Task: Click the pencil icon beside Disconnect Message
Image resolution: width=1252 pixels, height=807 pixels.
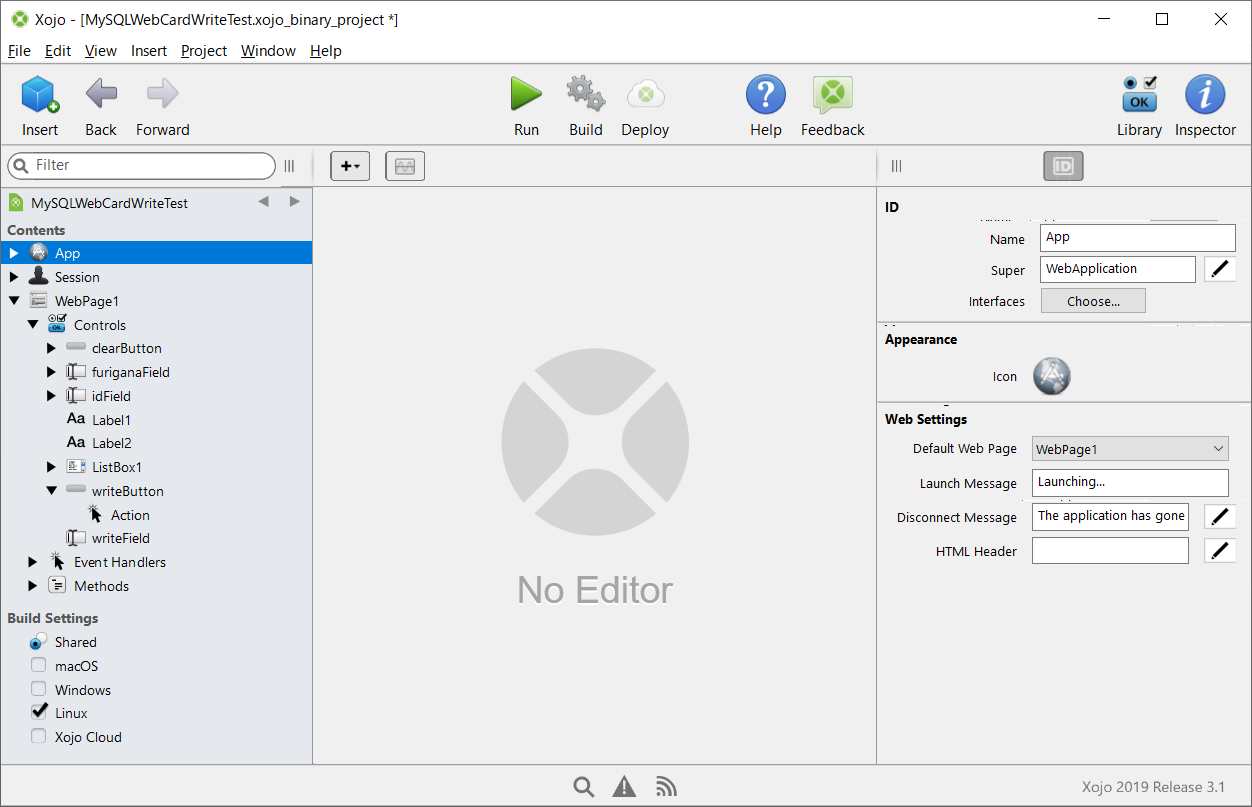Action: tap(1220, 516)
